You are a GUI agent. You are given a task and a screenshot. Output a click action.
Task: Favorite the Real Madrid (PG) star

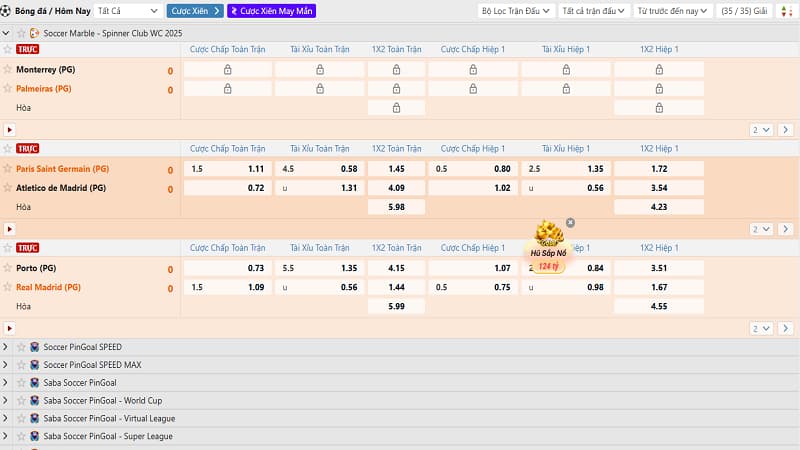tap(7, 287)
